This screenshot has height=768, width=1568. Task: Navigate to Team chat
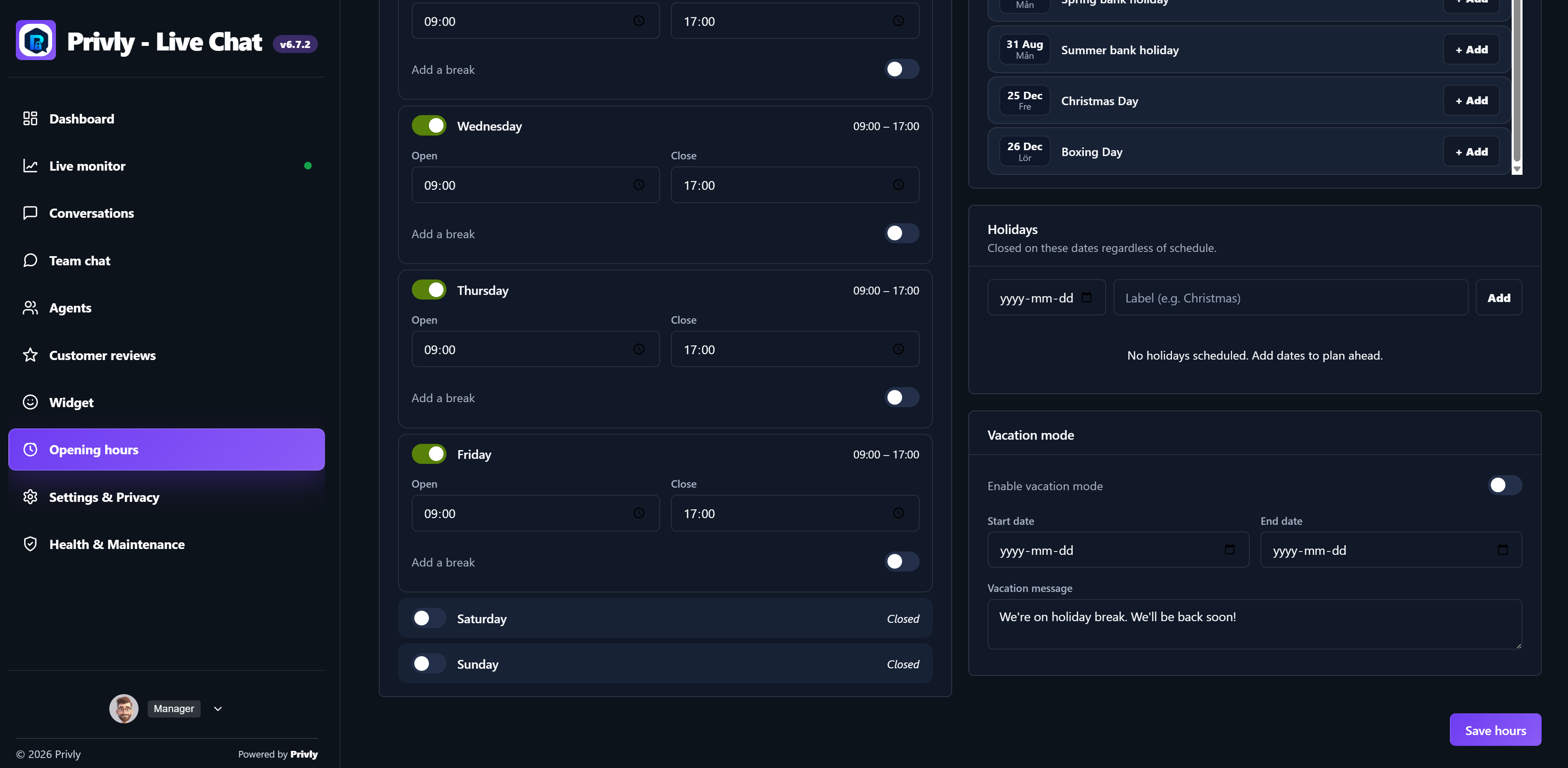click(166, 260)
